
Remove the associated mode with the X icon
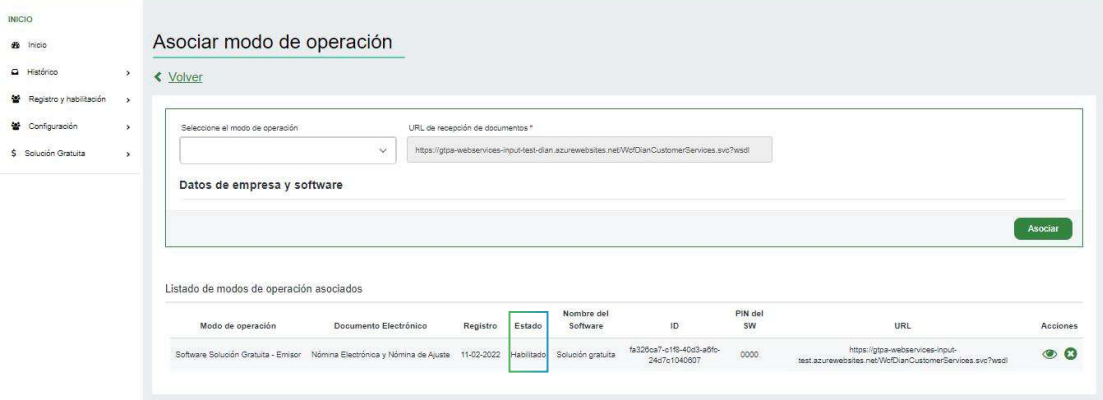[1069, 354]
